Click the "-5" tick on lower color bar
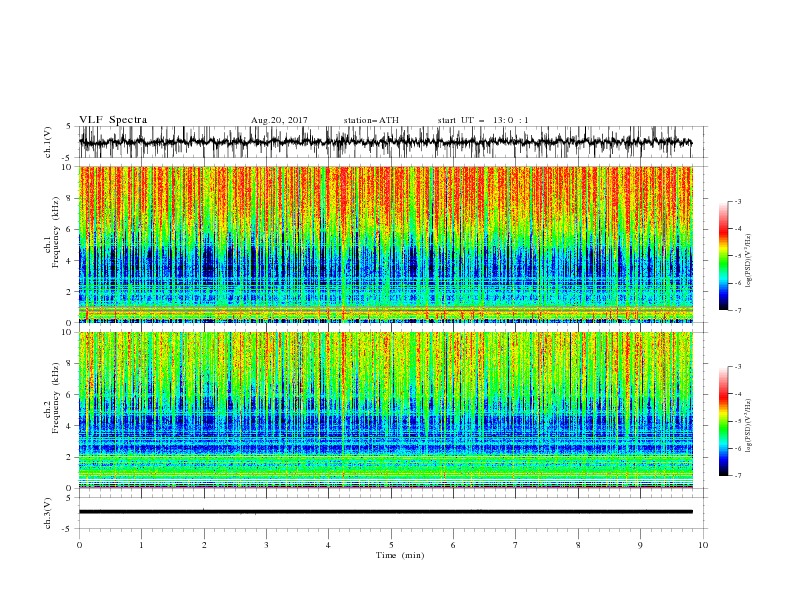792x612 pixels. pos(738,421)
